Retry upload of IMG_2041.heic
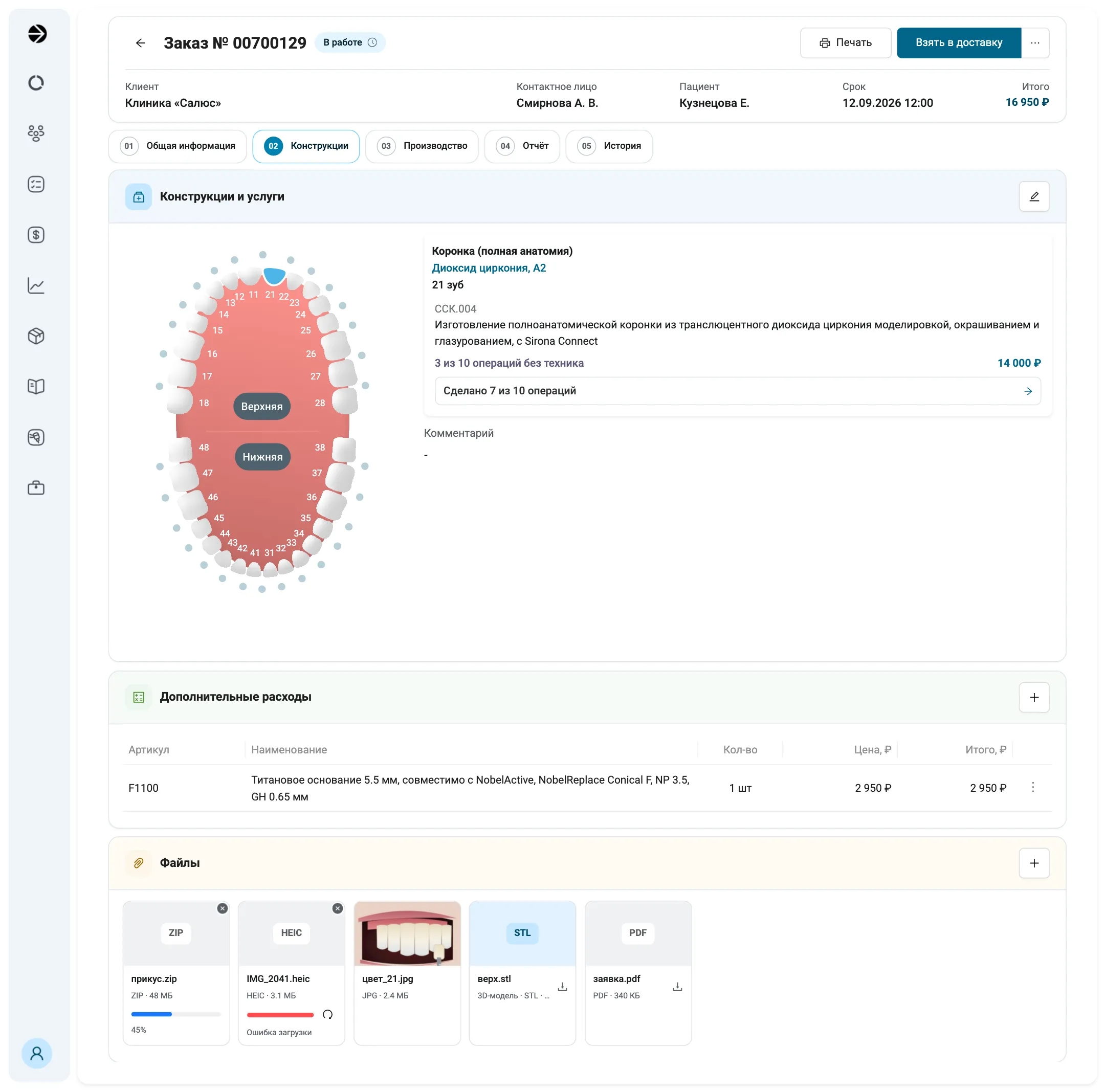This screenshot has width=1105, height=1092. [x=327, y=1014]
